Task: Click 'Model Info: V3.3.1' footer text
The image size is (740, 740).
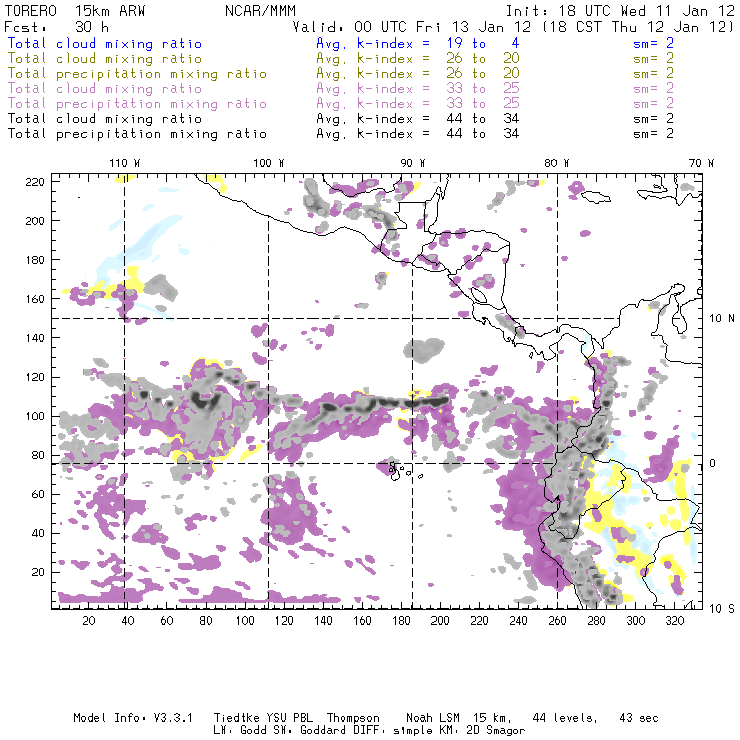Action: coord(133,718)
